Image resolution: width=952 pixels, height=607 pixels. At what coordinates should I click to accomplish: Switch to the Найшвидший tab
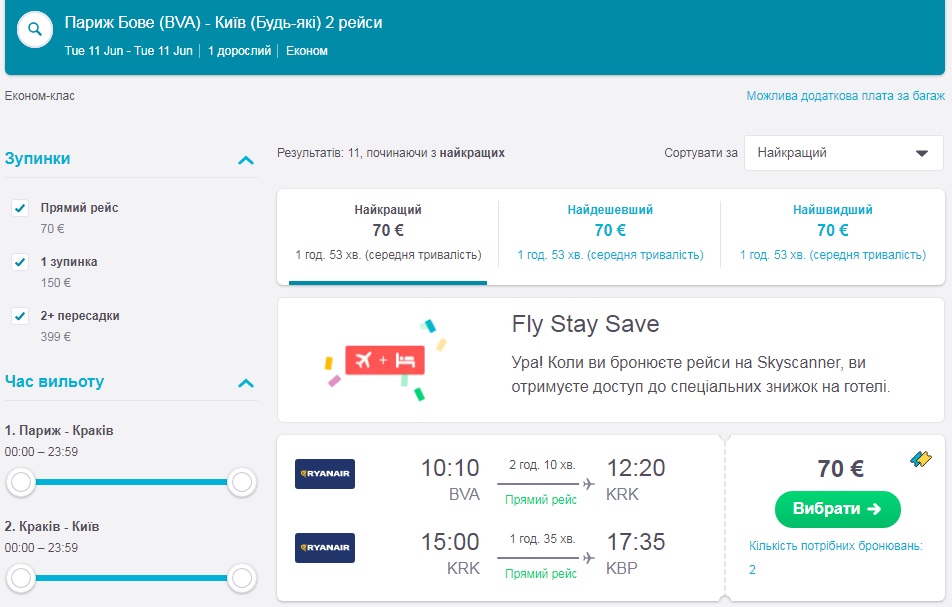pos(832,232)
